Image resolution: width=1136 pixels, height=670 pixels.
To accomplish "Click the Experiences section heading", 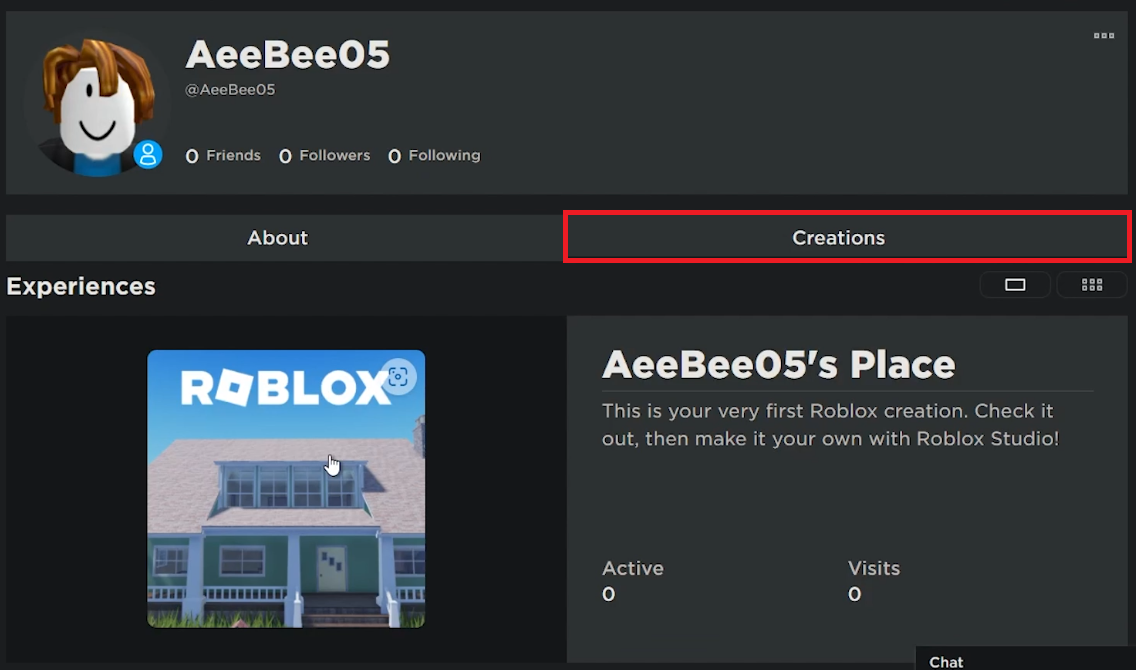I will pyautogui.click(x=81, y=286).
